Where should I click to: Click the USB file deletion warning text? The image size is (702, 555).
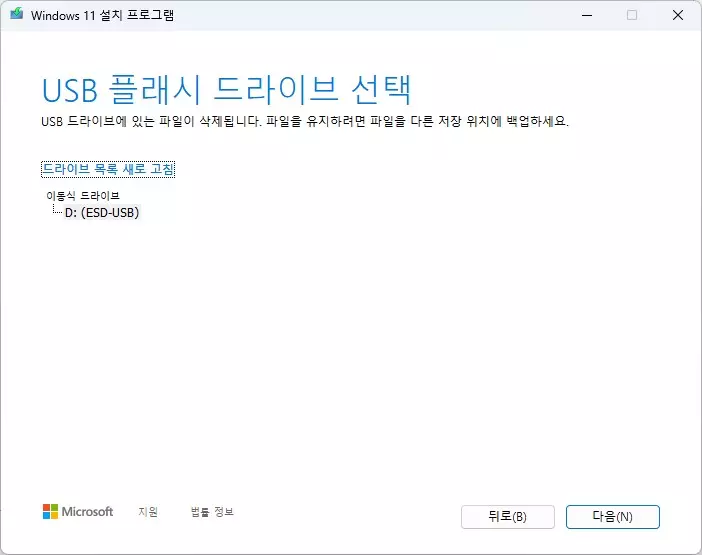[x=305, y=121]
